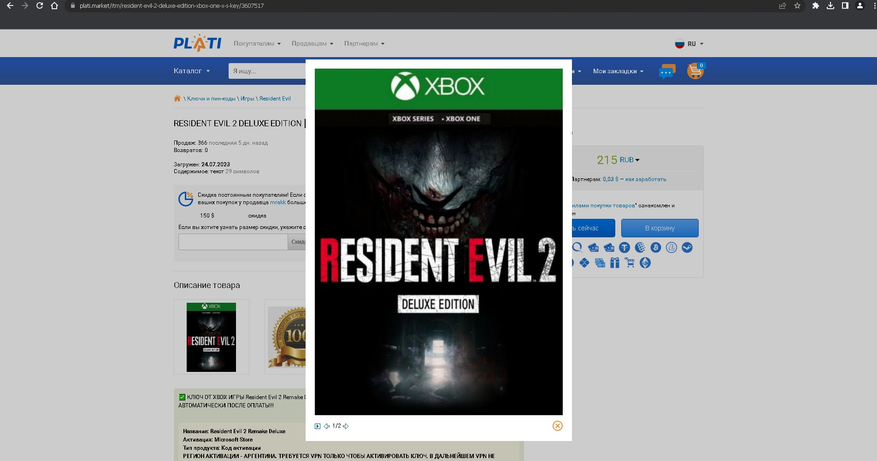Expand the Продавцам menu
Viewport: 877px width, 461px height.
pos(312,43)
